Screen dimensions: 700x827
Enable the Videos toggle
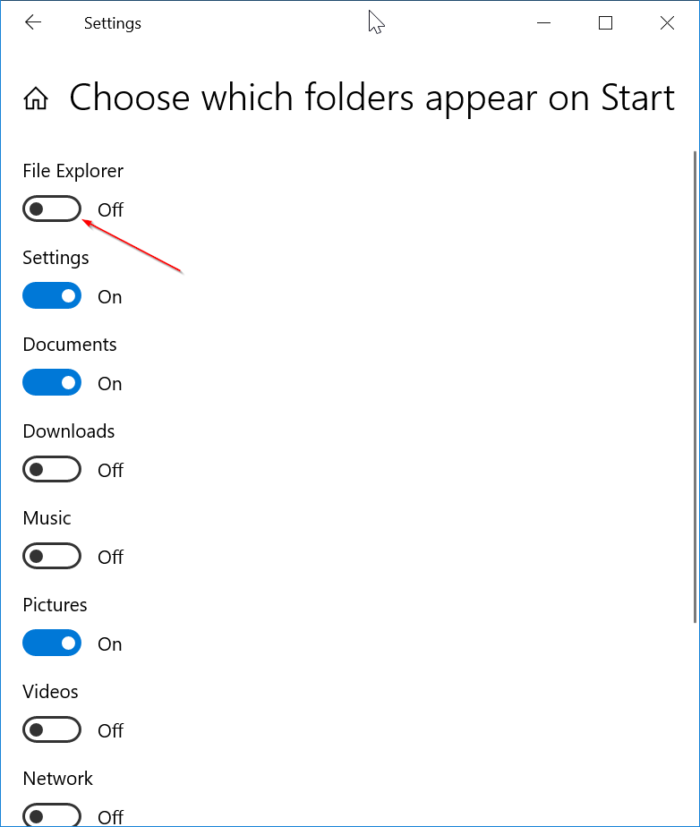point(51,729)
